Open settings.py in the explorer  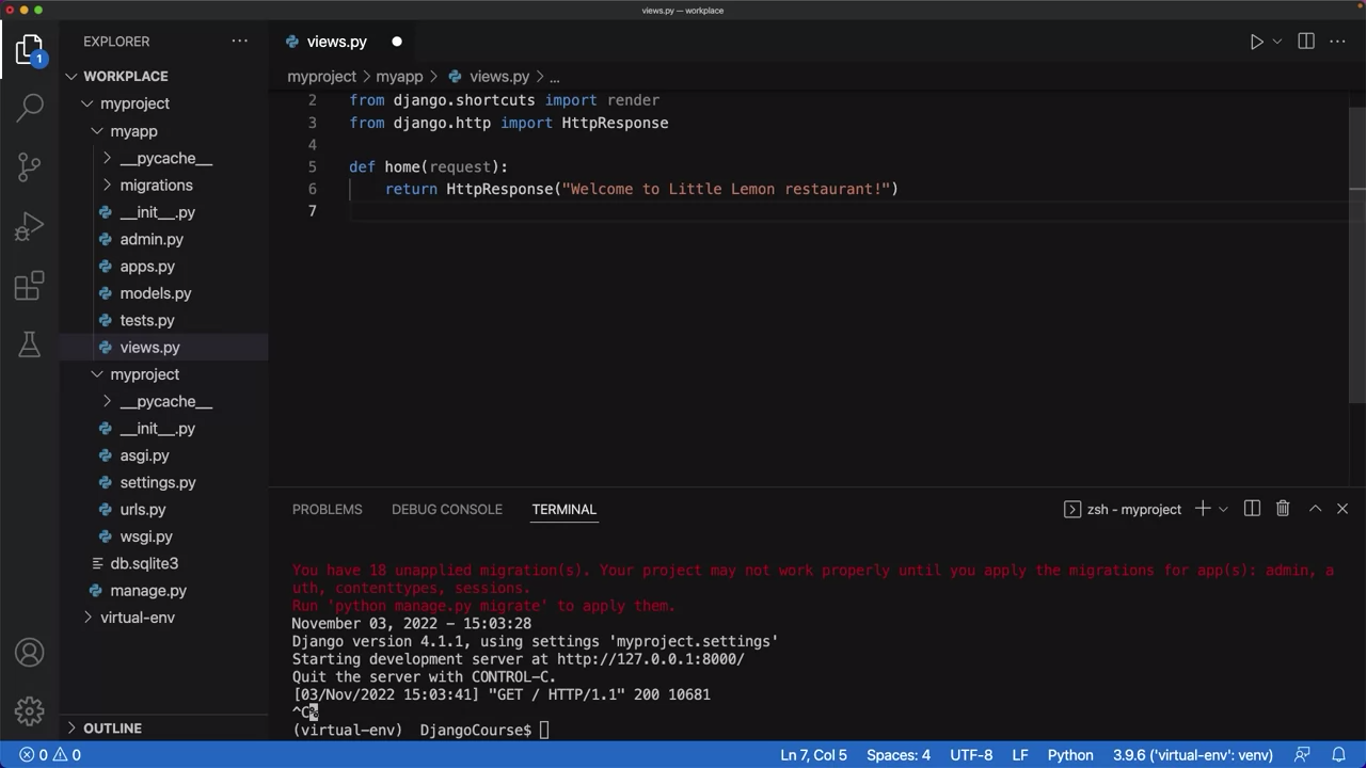pyautogui.click(x=157, y=482)
